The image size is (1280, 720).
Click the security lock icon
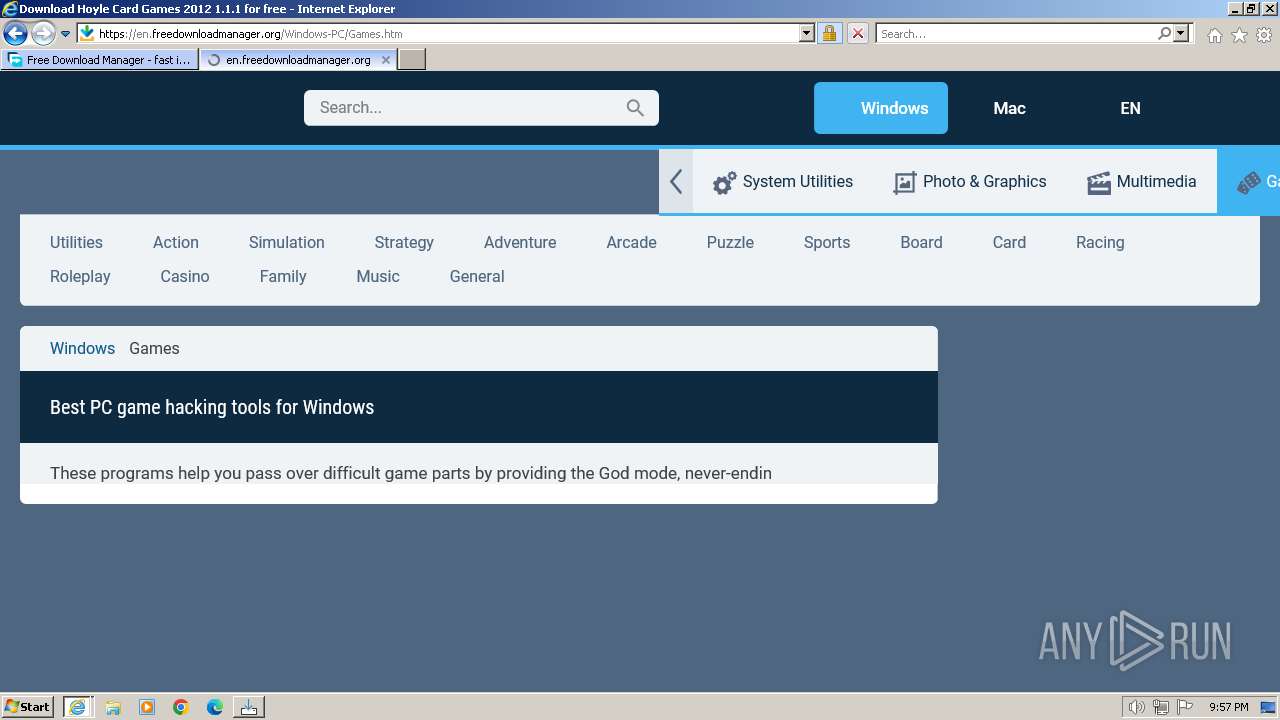[829, 33]
